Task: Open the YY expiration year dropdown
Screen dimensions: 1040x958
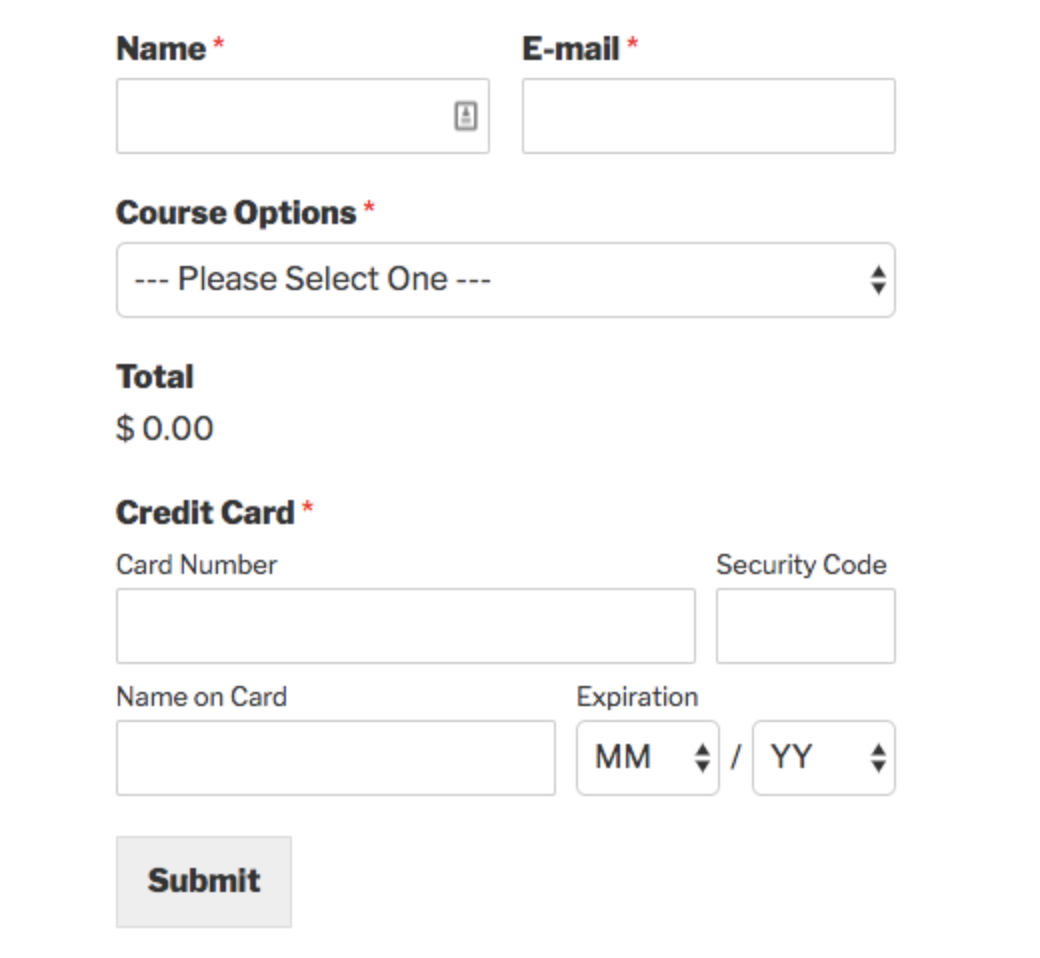Action: [823, 758]
